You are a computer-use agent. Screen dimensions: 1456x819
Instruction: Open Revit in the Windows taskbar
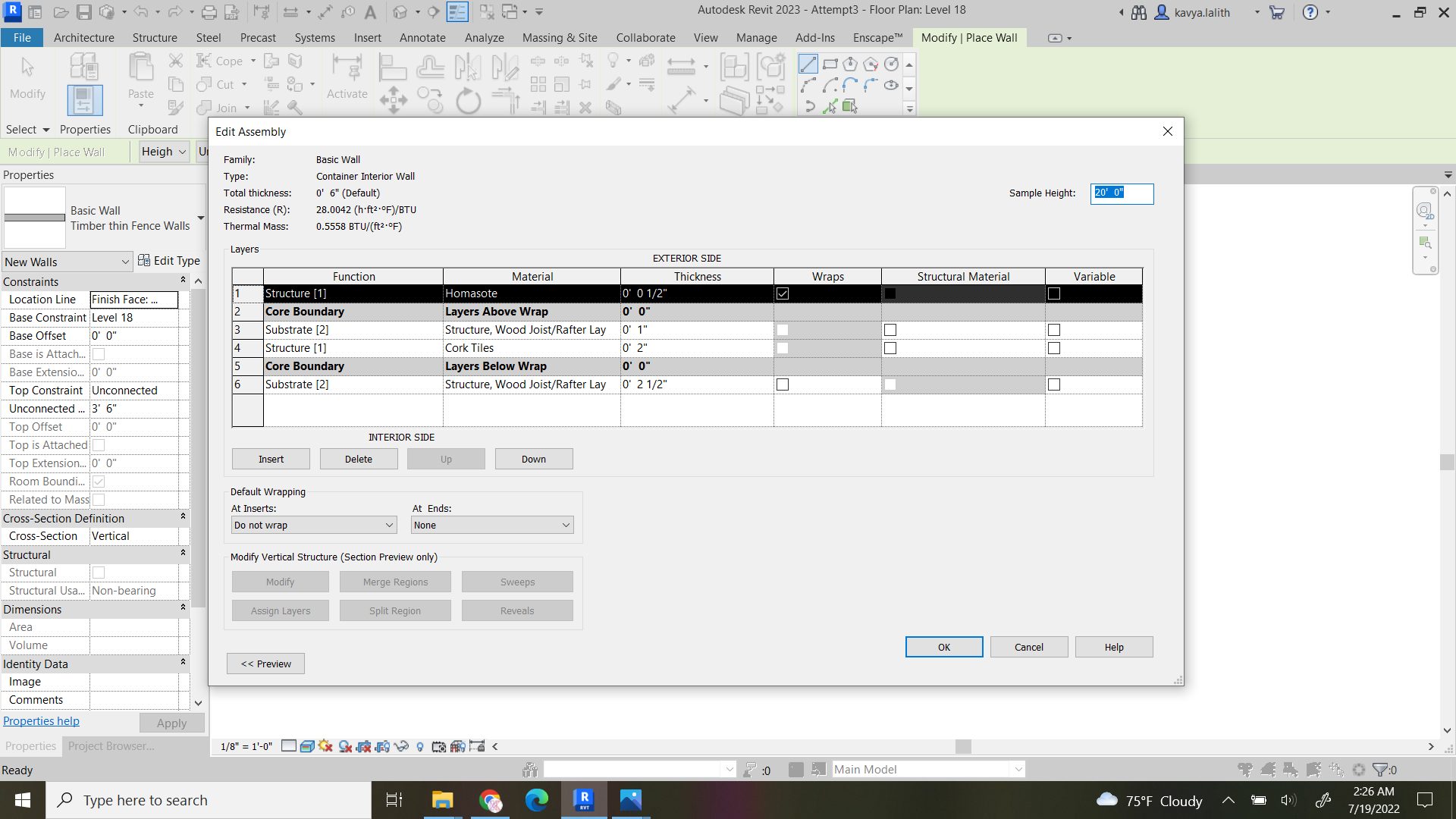coord(584,800)
